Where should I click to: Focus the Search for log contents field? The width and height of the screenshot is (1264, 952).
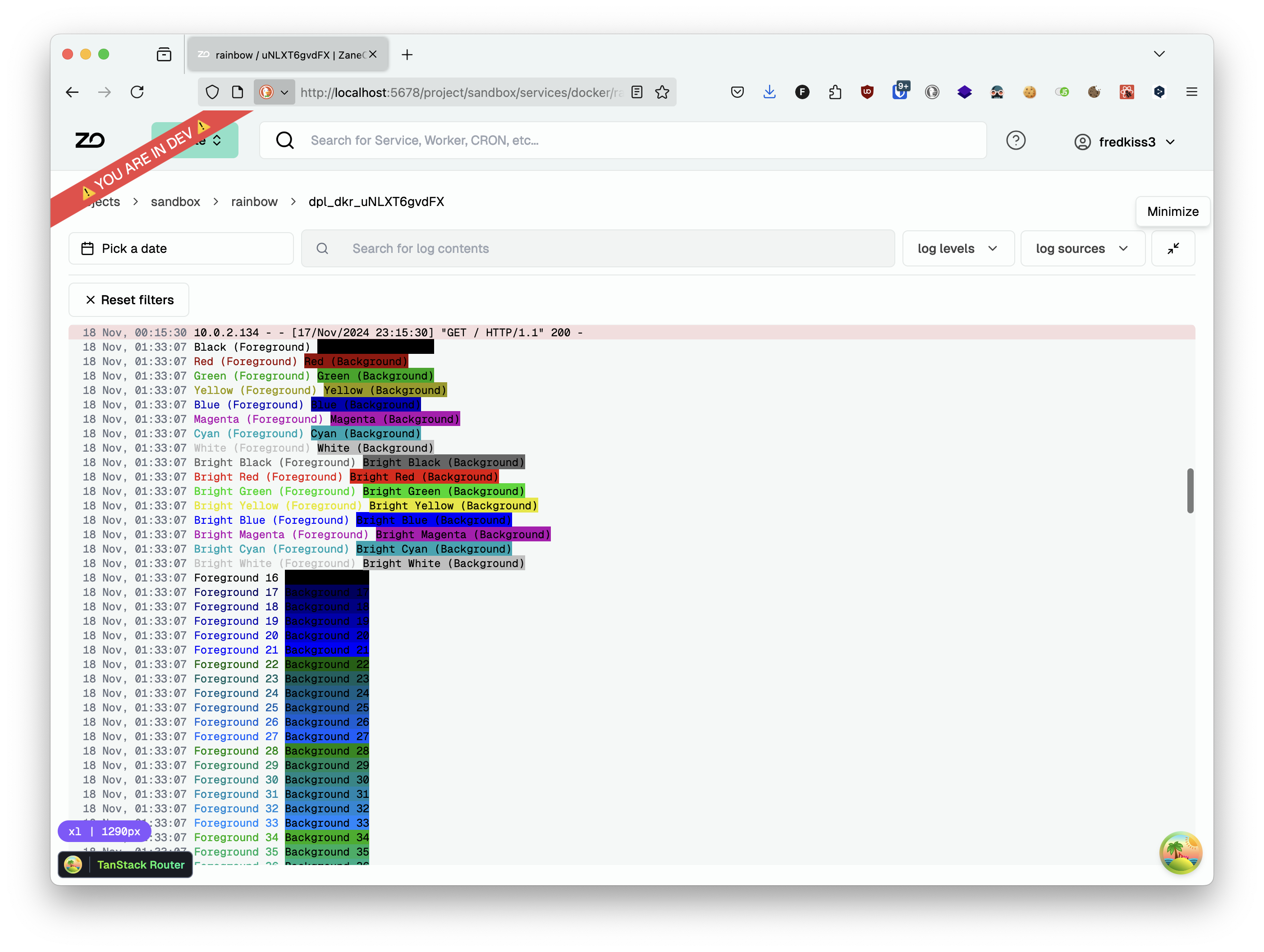point(598,248)
